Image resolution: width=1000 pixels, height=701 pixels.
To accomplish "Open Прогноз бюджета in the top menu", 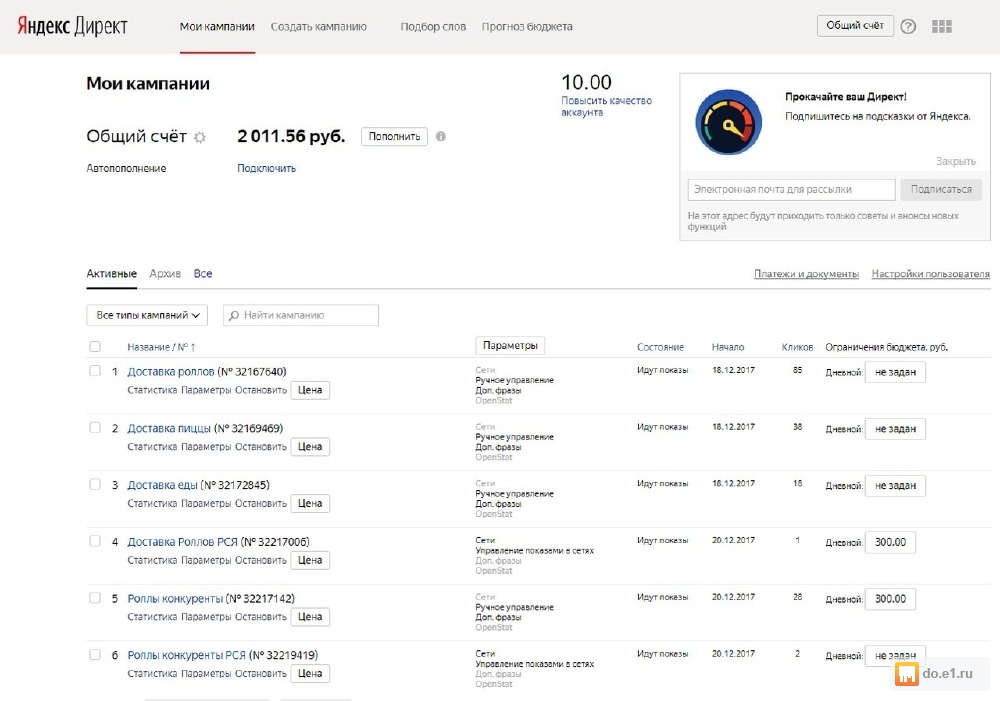I will [x=527, y=27].
